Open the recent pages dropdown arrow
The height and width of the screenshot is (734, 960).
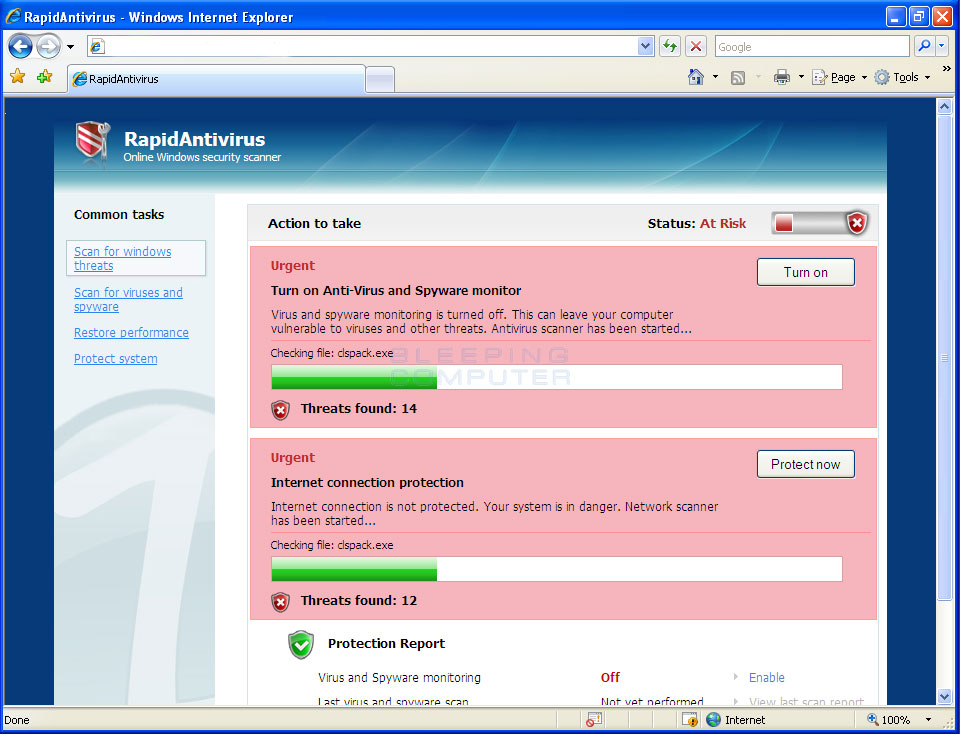click(x=70, y=47)
